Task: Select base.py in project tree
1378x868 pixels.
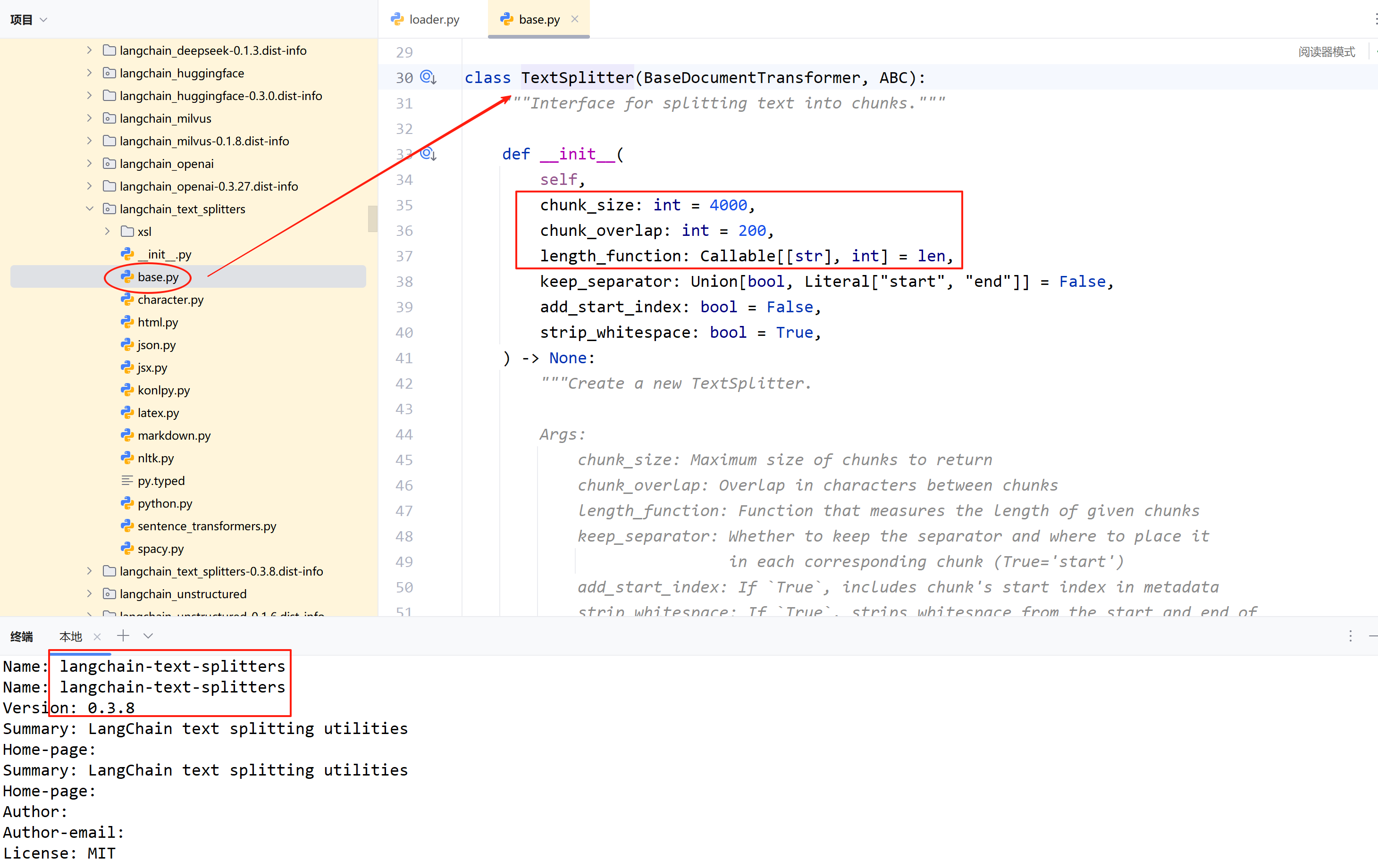Action: coord(158,277)
